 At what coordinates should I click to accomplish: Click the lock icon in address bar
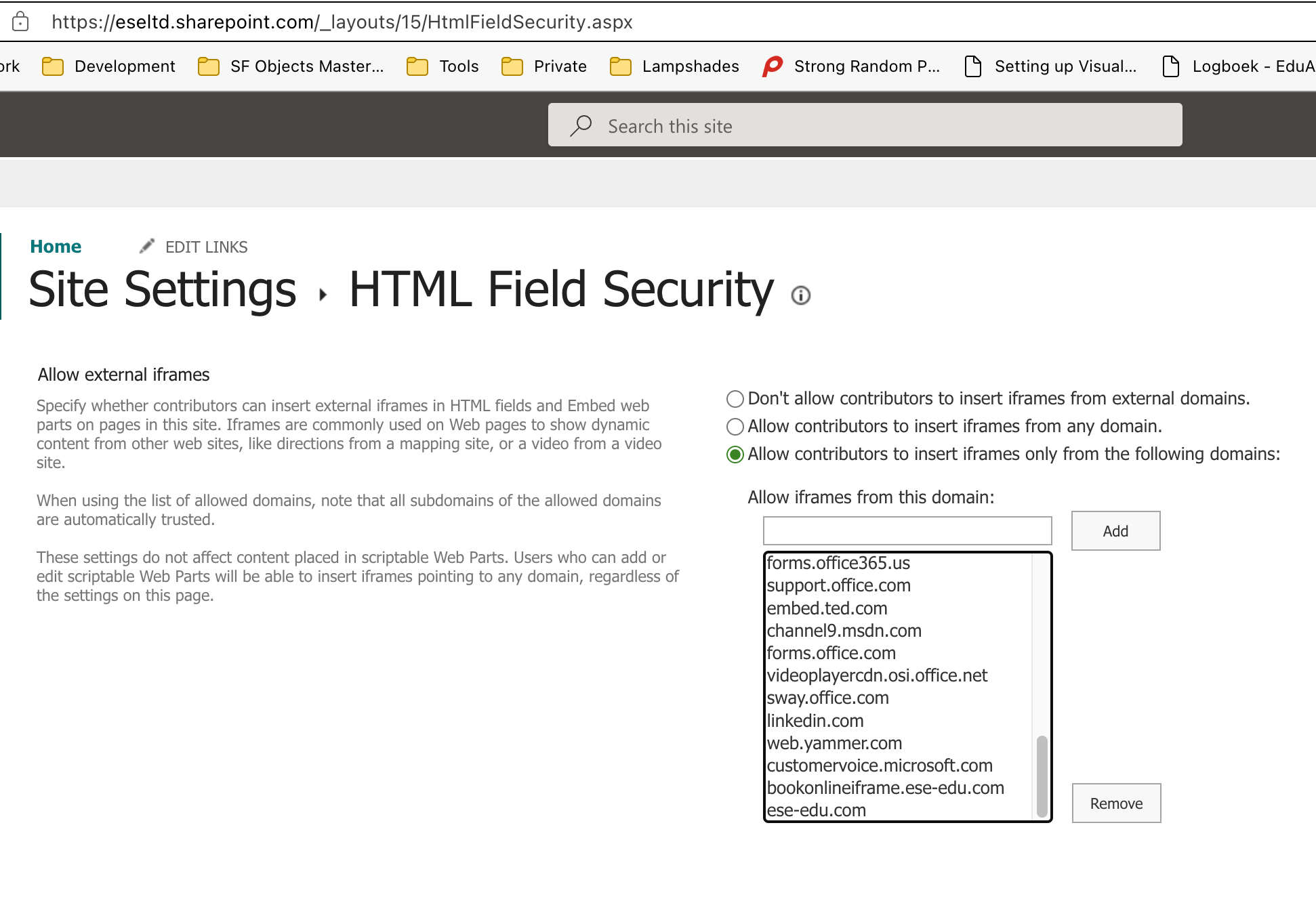[x=21, y=22]
